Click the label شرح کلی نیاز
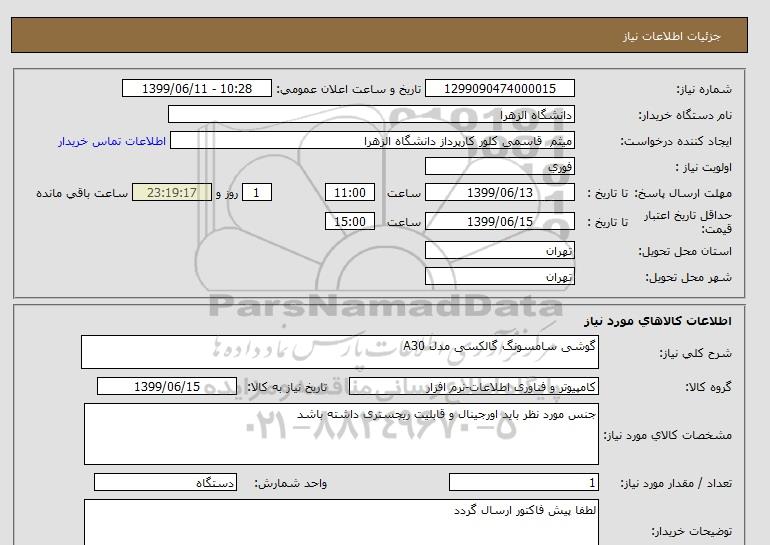 [695, 353]
